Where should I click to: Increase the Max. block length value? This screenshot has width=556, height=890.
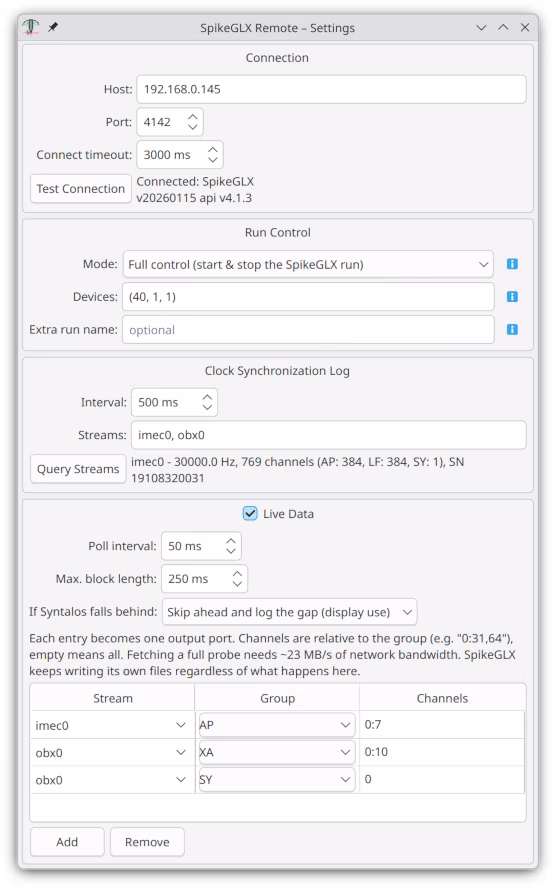coord(237,573)
